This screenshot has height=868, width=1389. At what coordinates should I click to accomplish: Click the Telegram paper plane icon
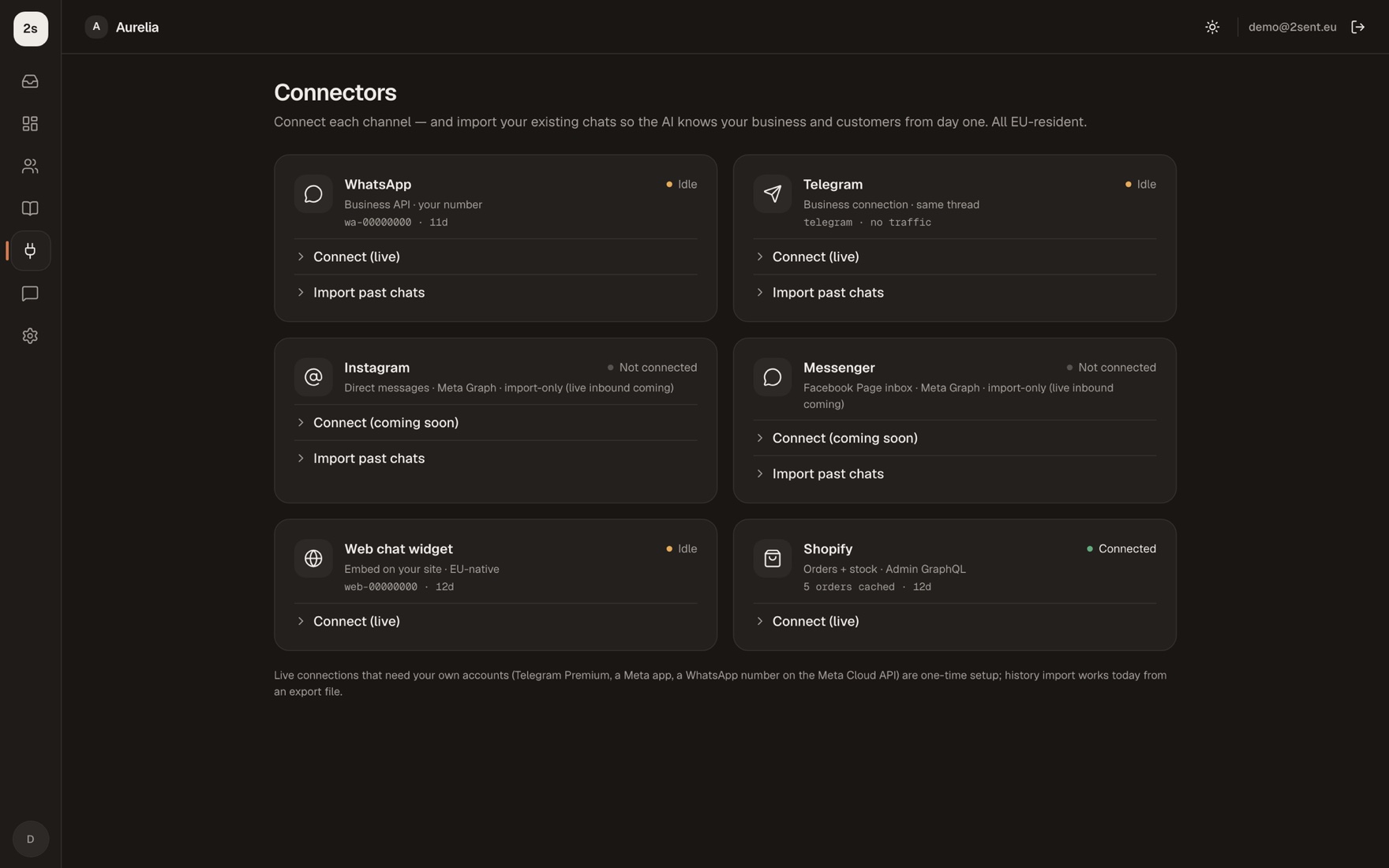tap(773, 194)
